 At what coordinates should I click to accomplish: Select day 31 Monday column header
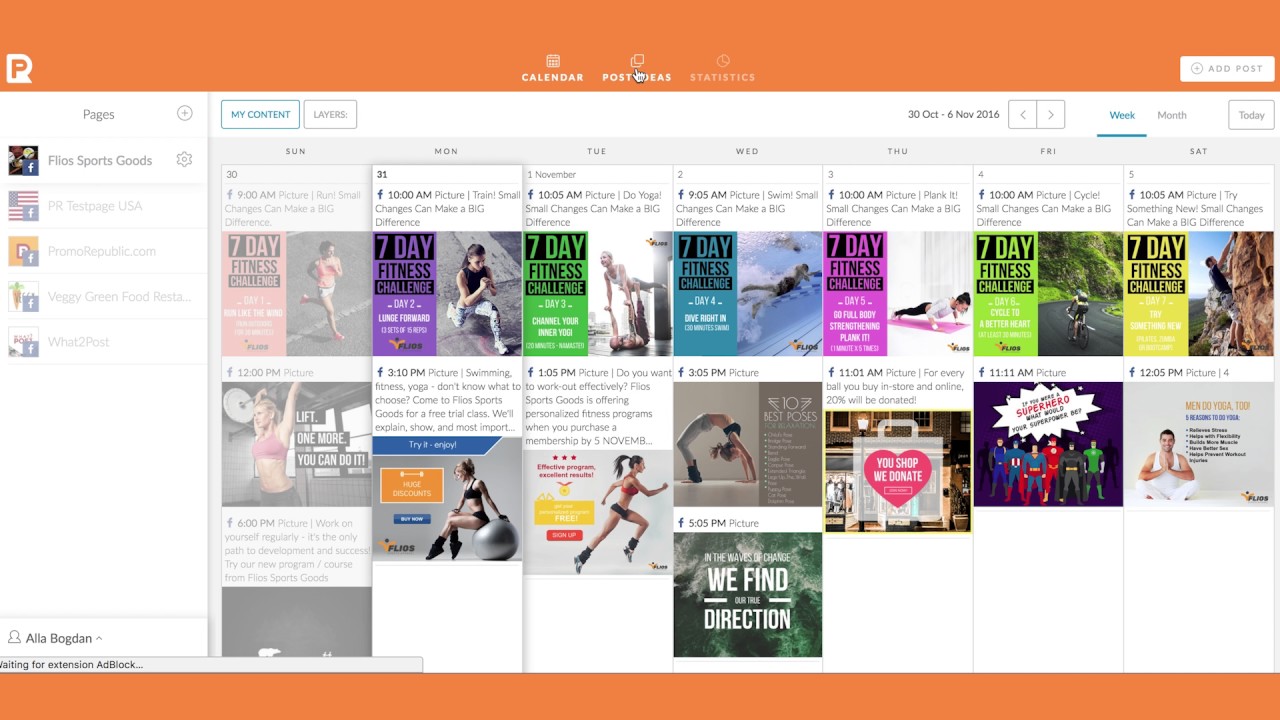point(447,174)
